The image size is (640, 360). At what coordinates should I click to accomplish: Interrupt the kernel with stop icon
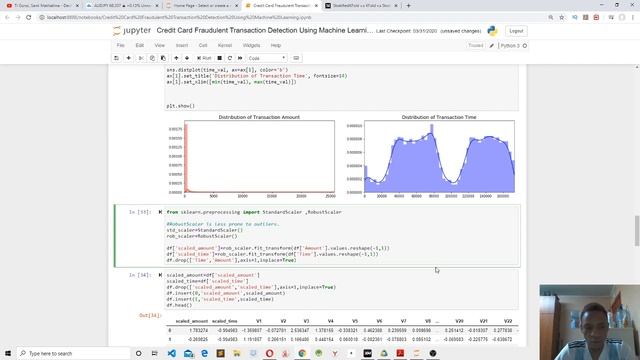coord(220,58)
